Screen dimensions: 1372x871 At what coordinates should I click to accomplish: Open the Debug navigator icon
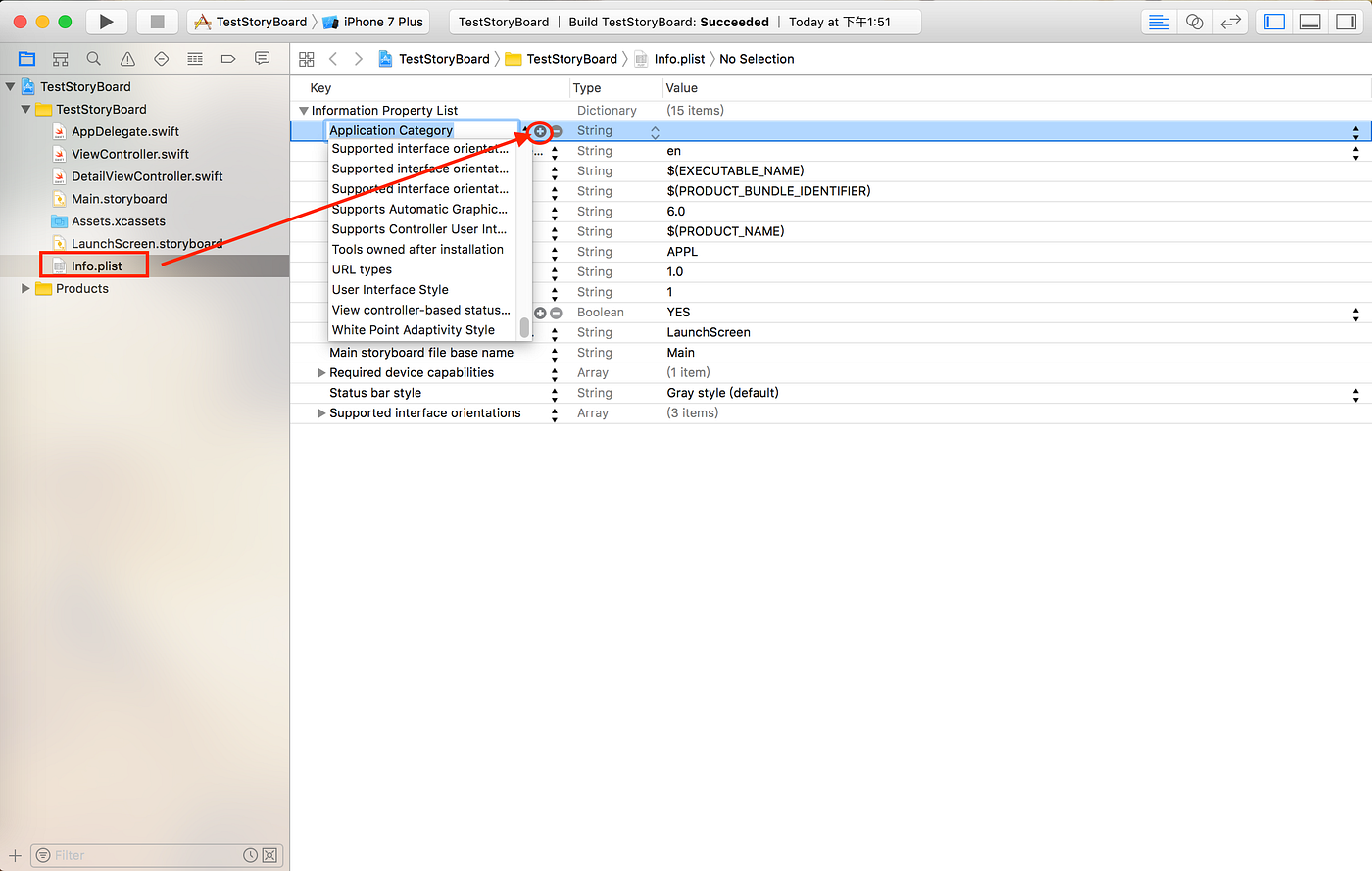click(195, 59)
